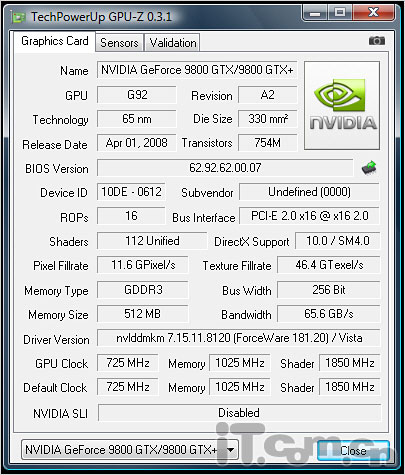Click the Subvendor Undefined field
405x475 pixels.
click(x=309, y=192)
